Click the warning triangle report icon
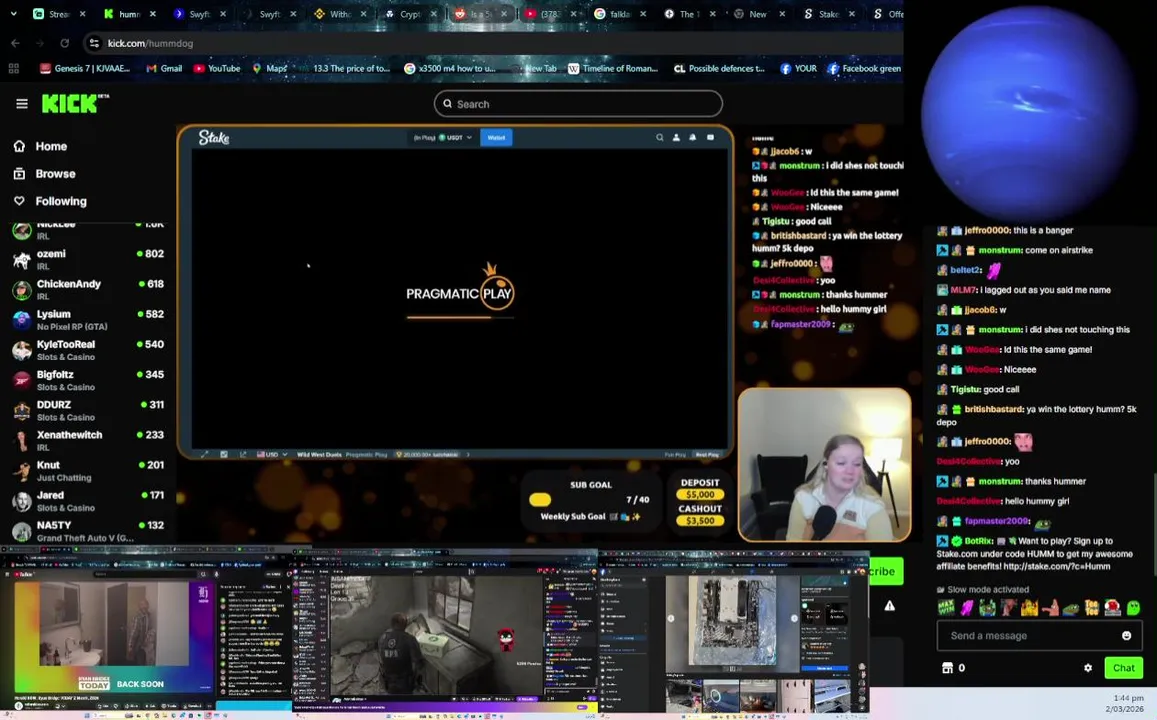The width and height of the screenshot is (1157, 720). 890,606
